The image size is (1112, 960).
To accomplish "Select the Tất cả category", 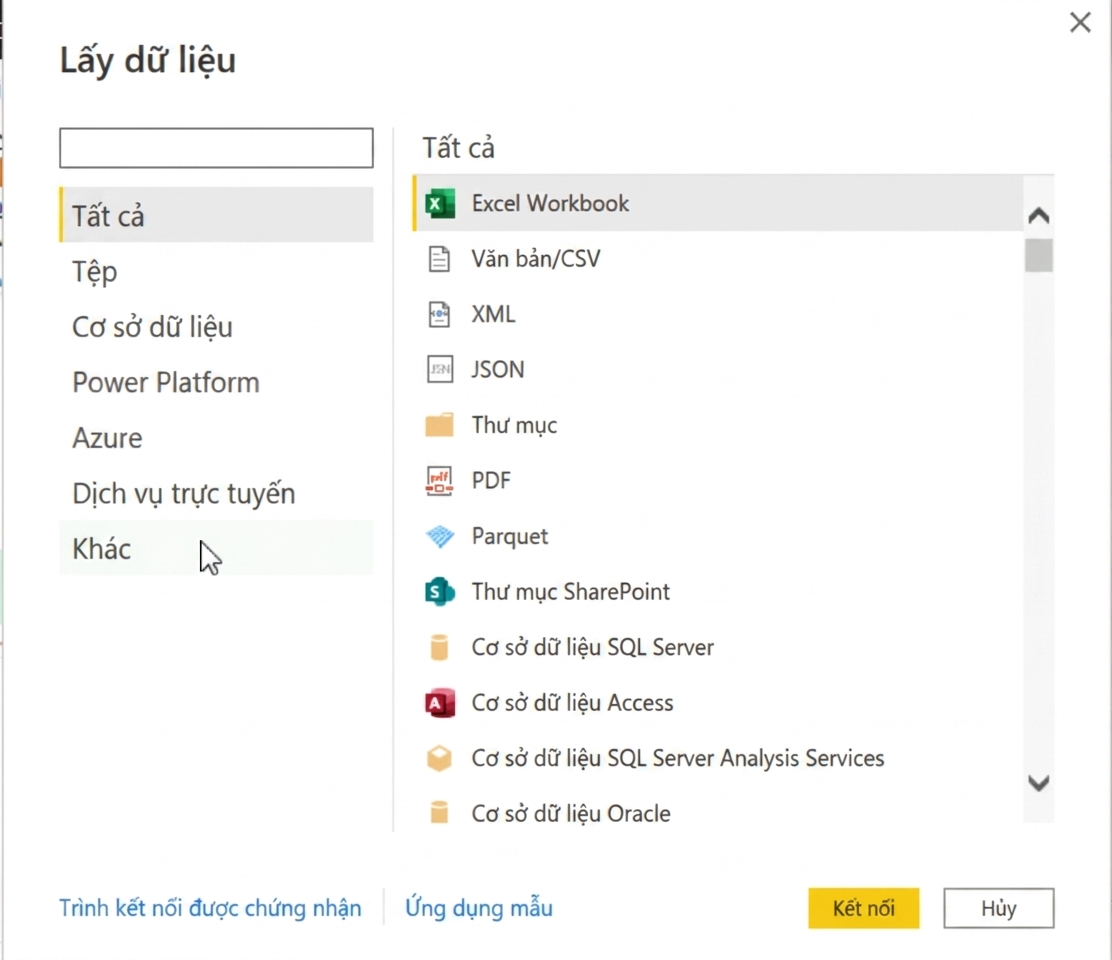I will 216,215.
